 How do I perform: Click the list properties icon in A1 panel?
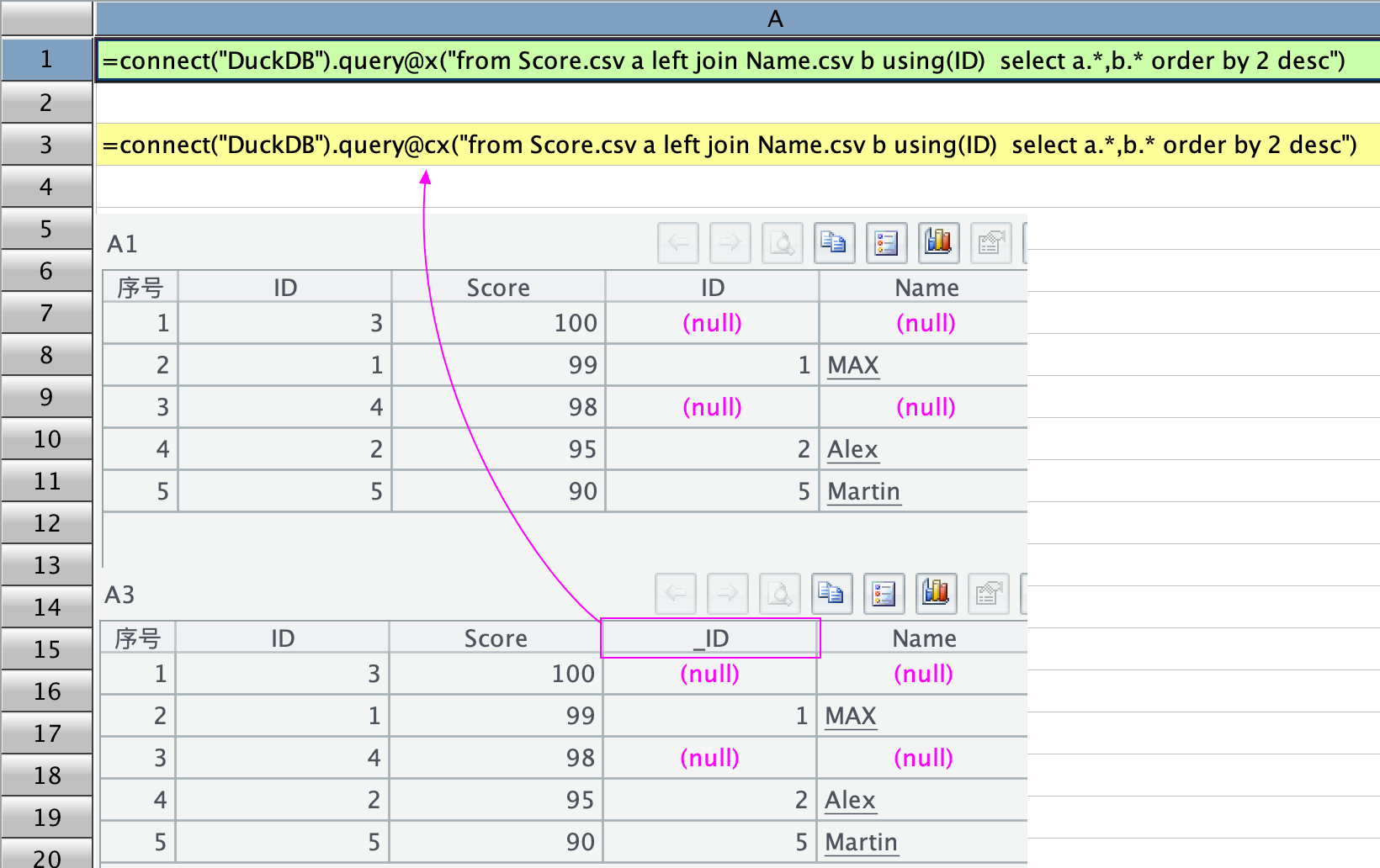click(886, 243)
